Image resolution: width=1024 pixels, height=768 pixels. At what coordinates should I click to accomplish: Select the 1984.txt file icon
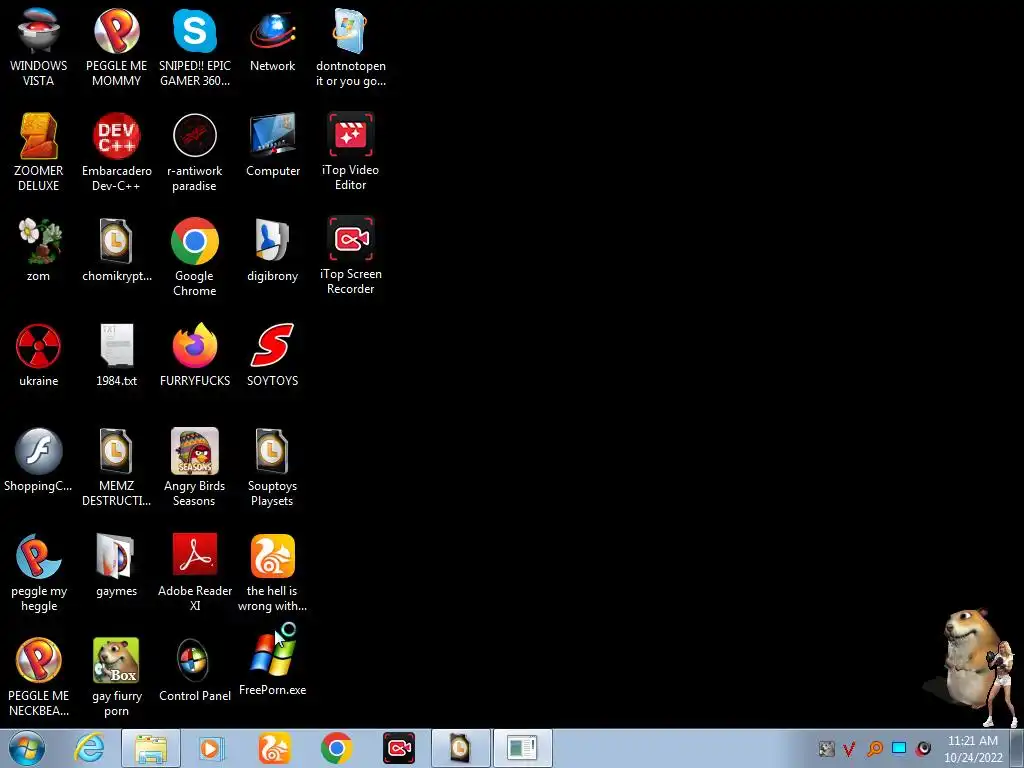[116, 355]
